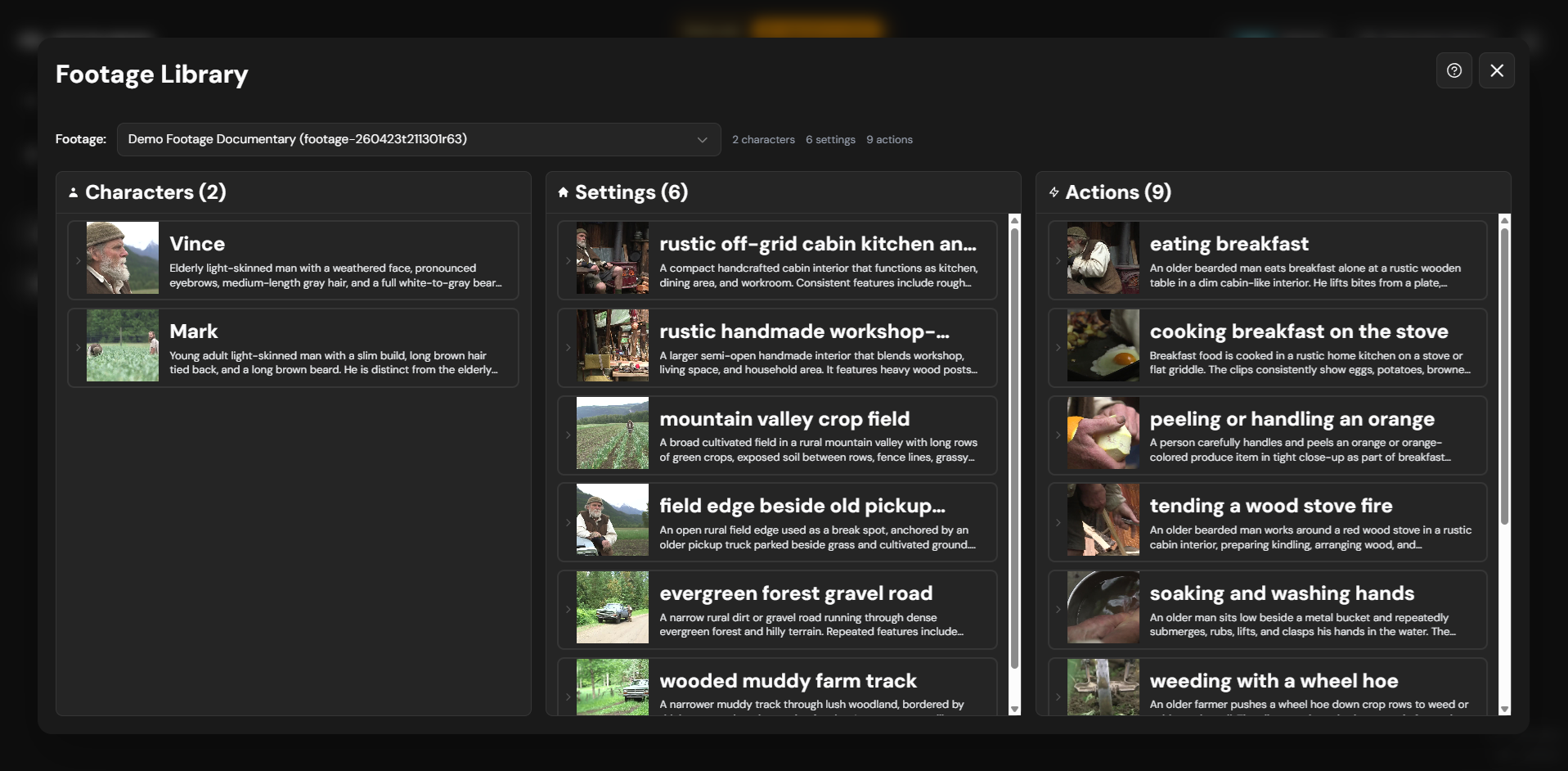This screenshot has height=771, width=1568.
Task: Click the 'Actions (9)' panel heading
Action: point(1118,192)
